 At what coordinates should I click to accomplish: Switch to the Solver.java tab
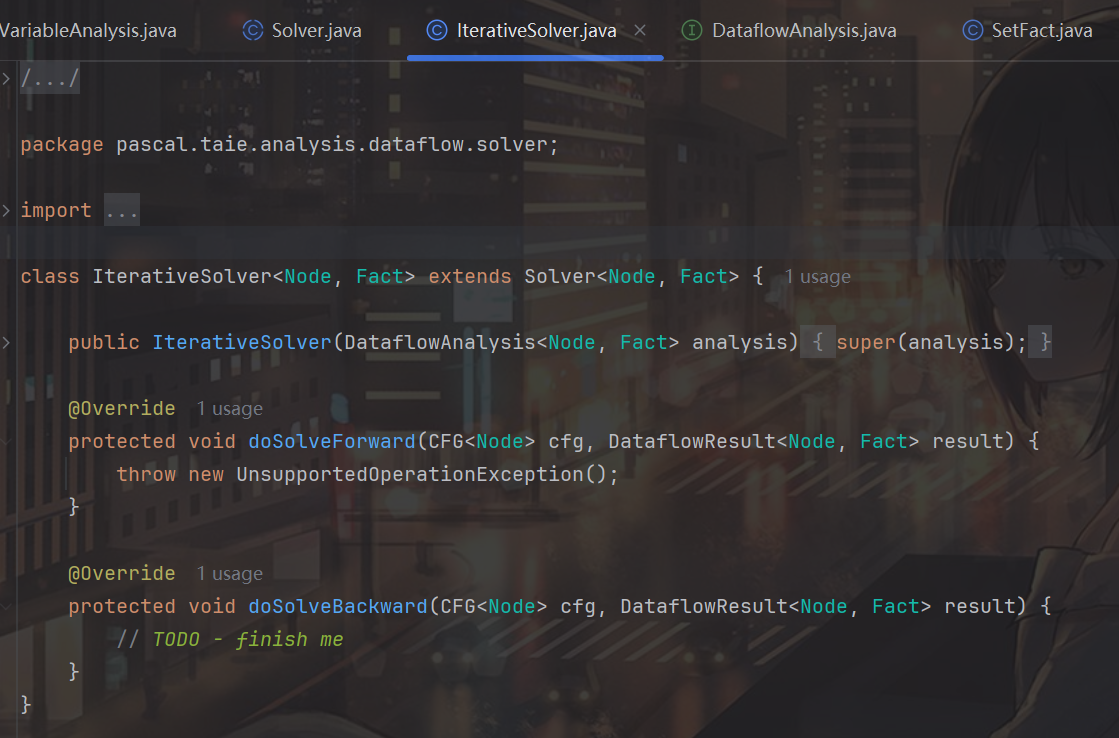tap(316, 31)
